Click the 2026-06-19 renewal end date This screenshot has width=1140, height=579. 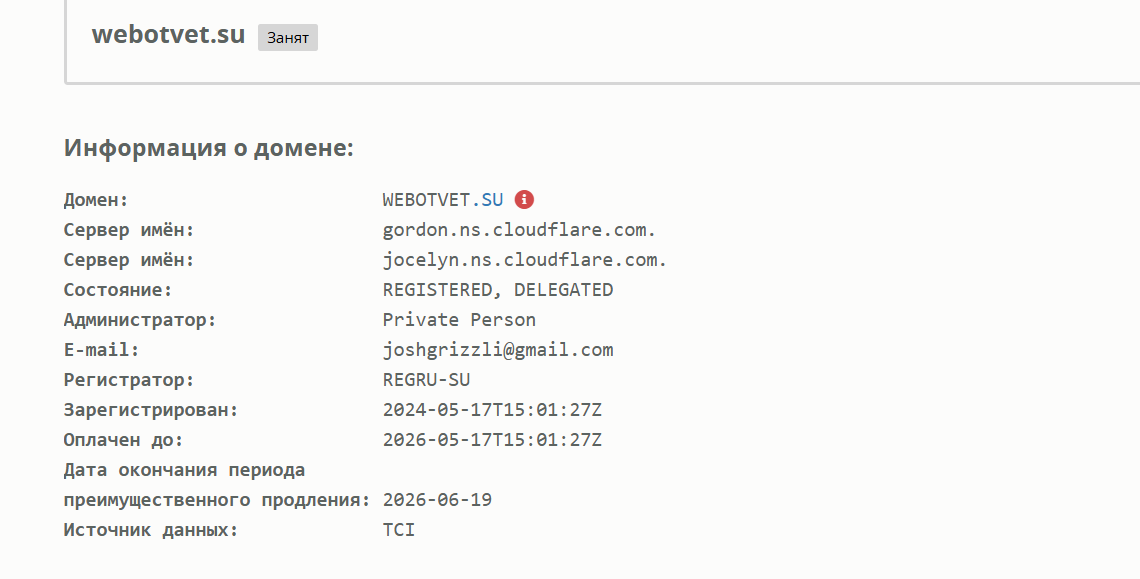(x=437, y=500)
